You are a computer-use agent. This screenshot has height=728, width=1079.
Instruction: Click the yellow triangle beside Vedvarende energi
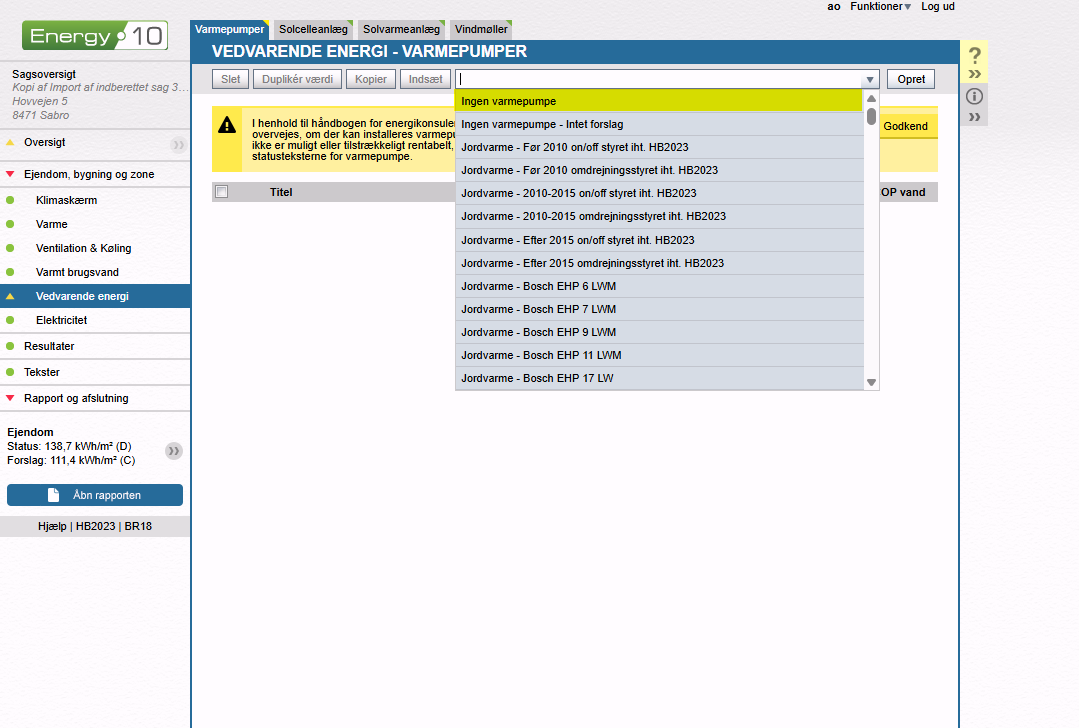(x=11, y=296)
